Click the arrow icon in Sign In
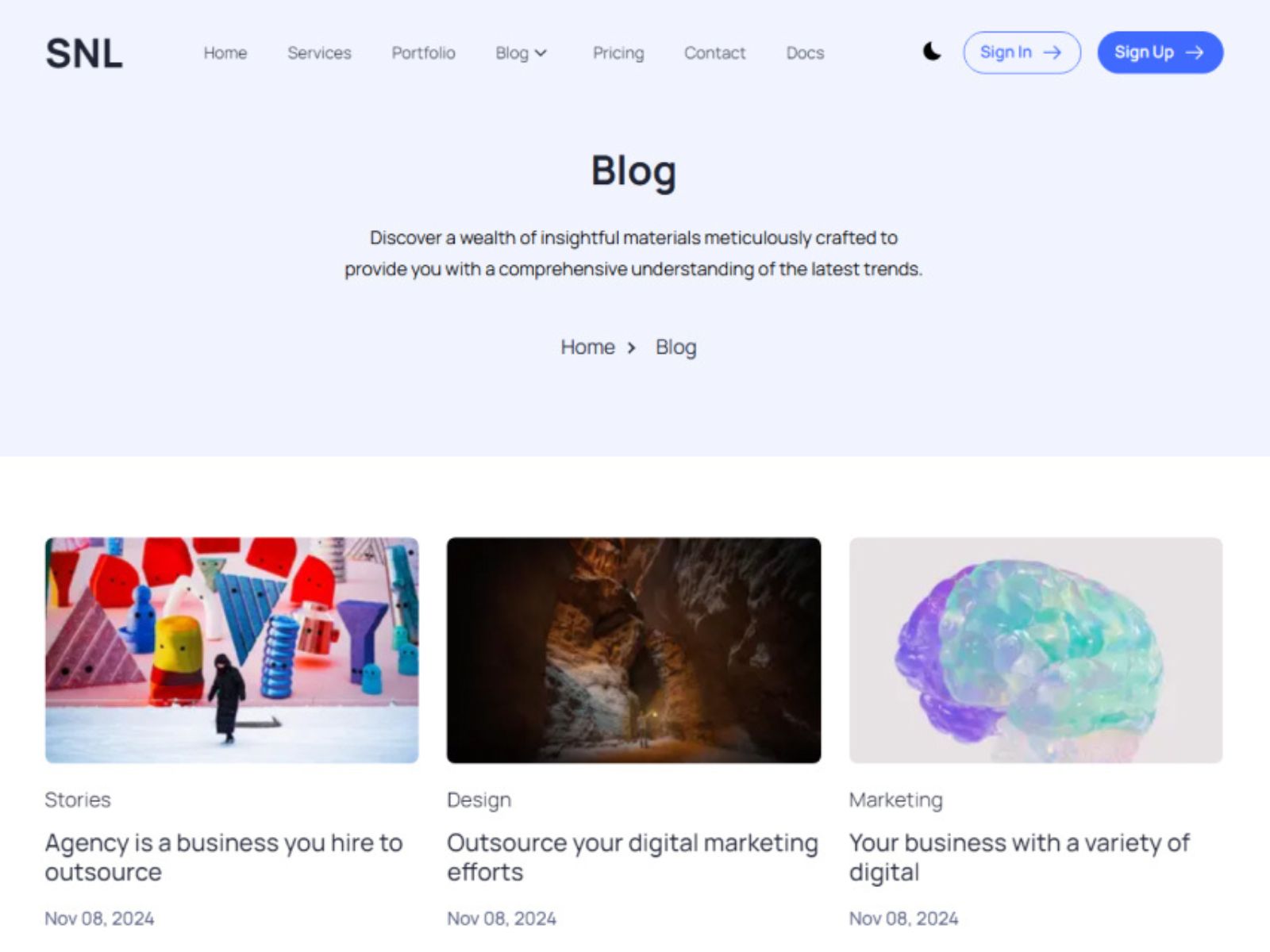This screenshot has width=1270, height=952. (x=1053, y=52)
